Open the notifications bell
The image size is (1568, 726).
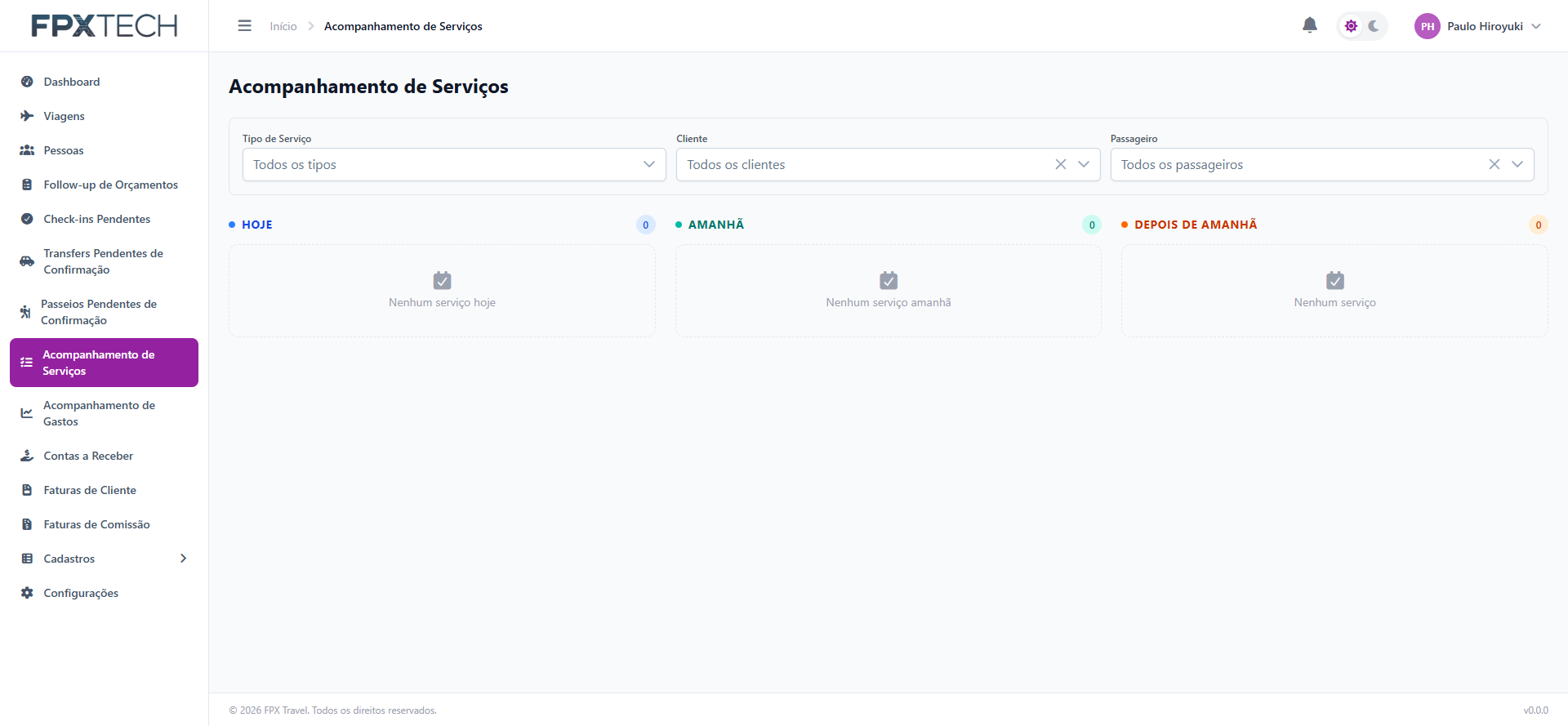point(1310,25)
